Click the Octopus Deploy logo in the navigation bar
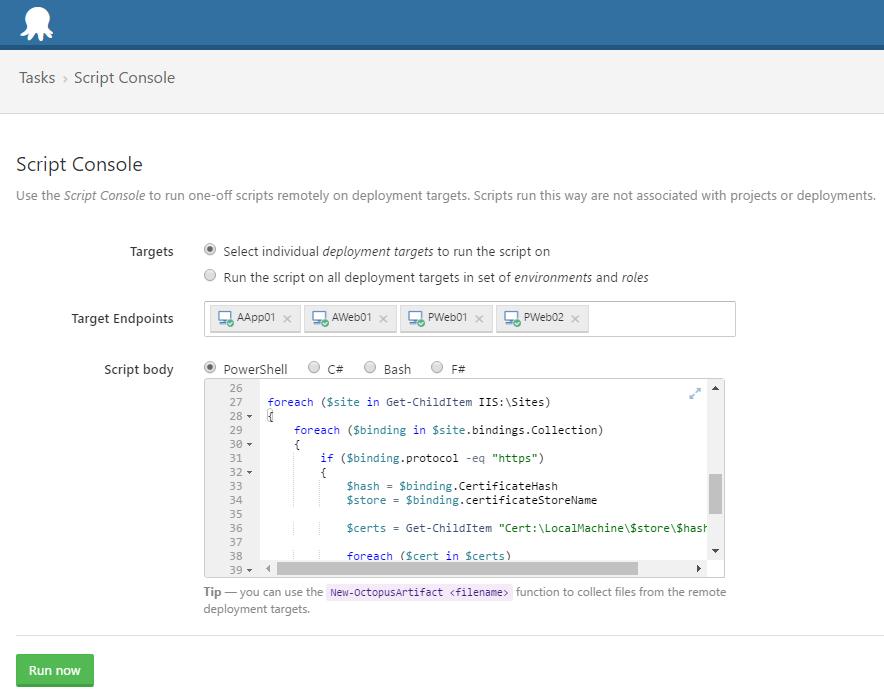The height and width of the screenshot is (696, 884). point(36,22)
